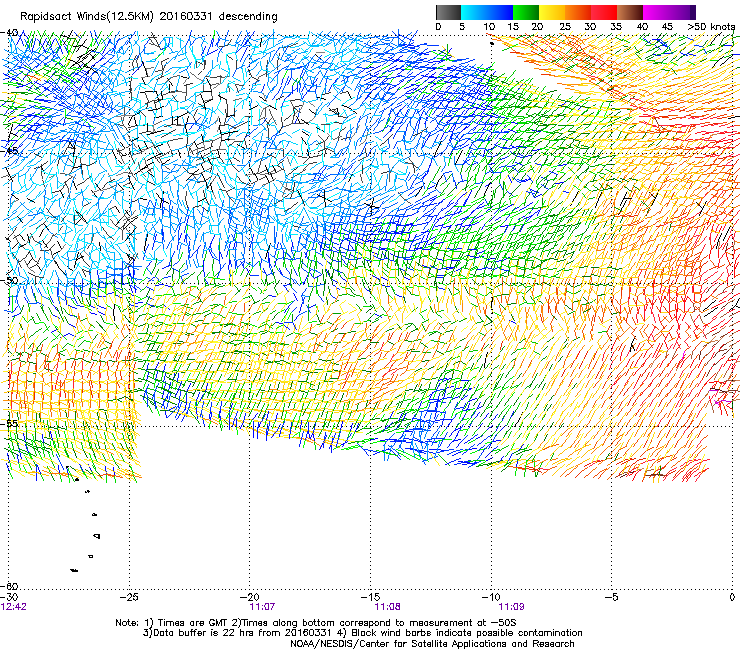
Task: Click the '3)Data buffer is 22 hrs' footnote line
Action: tap(362, 633)
